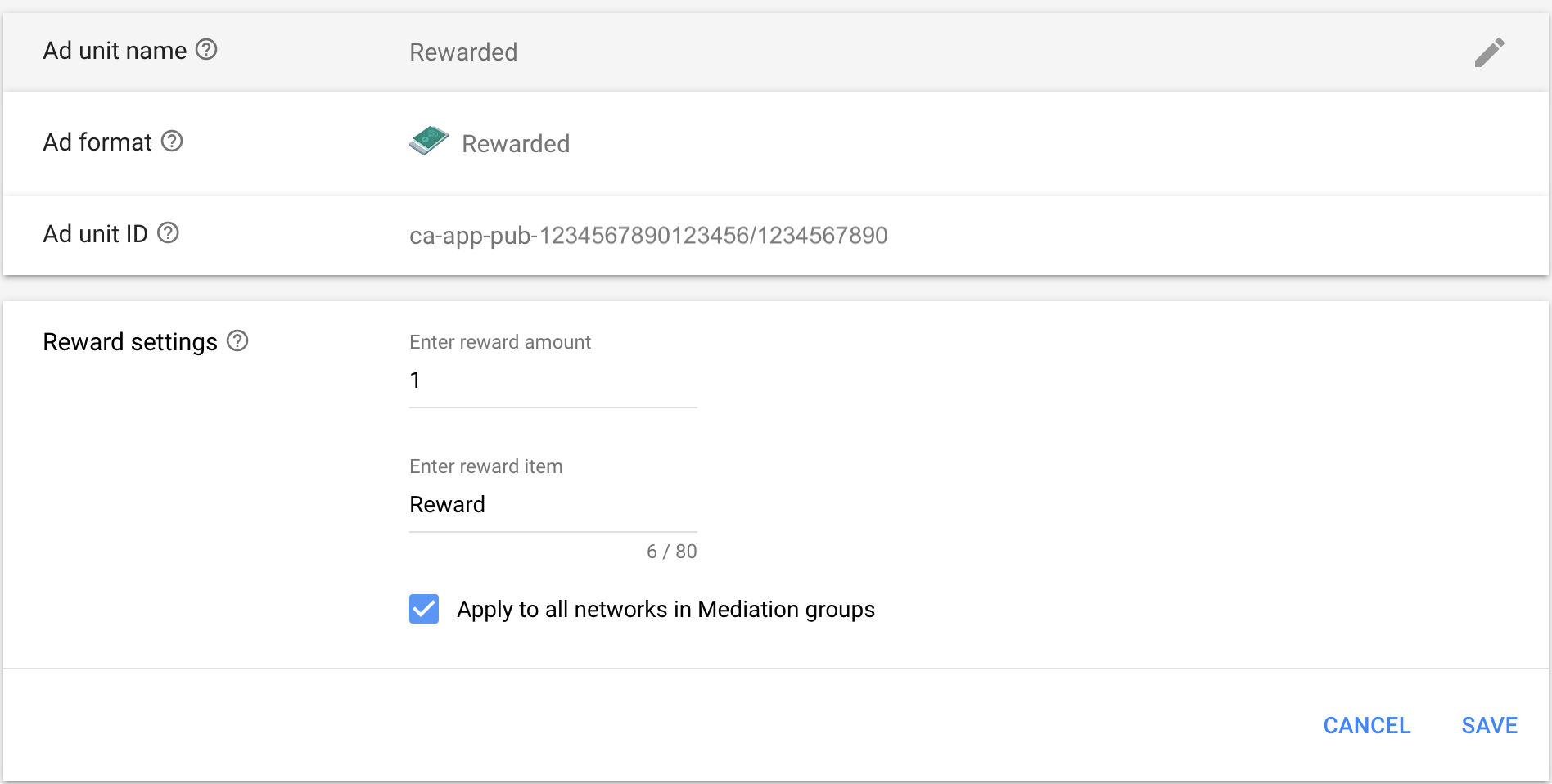Screen dimensions: 1552x784
Task: Click the Reward settings heading
Action: 130,342
